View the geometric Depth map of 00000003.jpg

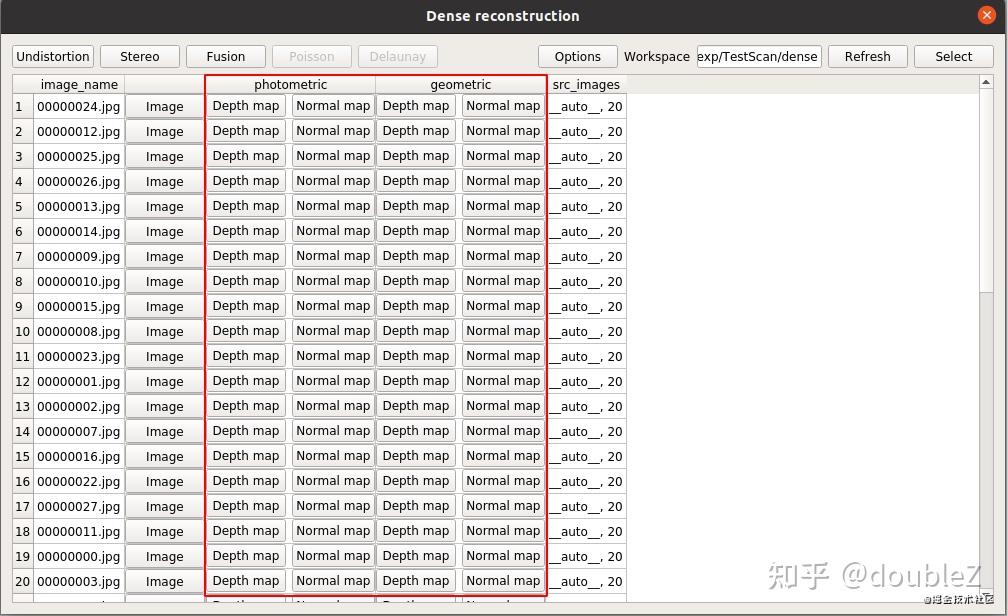[x=415, y=581]
